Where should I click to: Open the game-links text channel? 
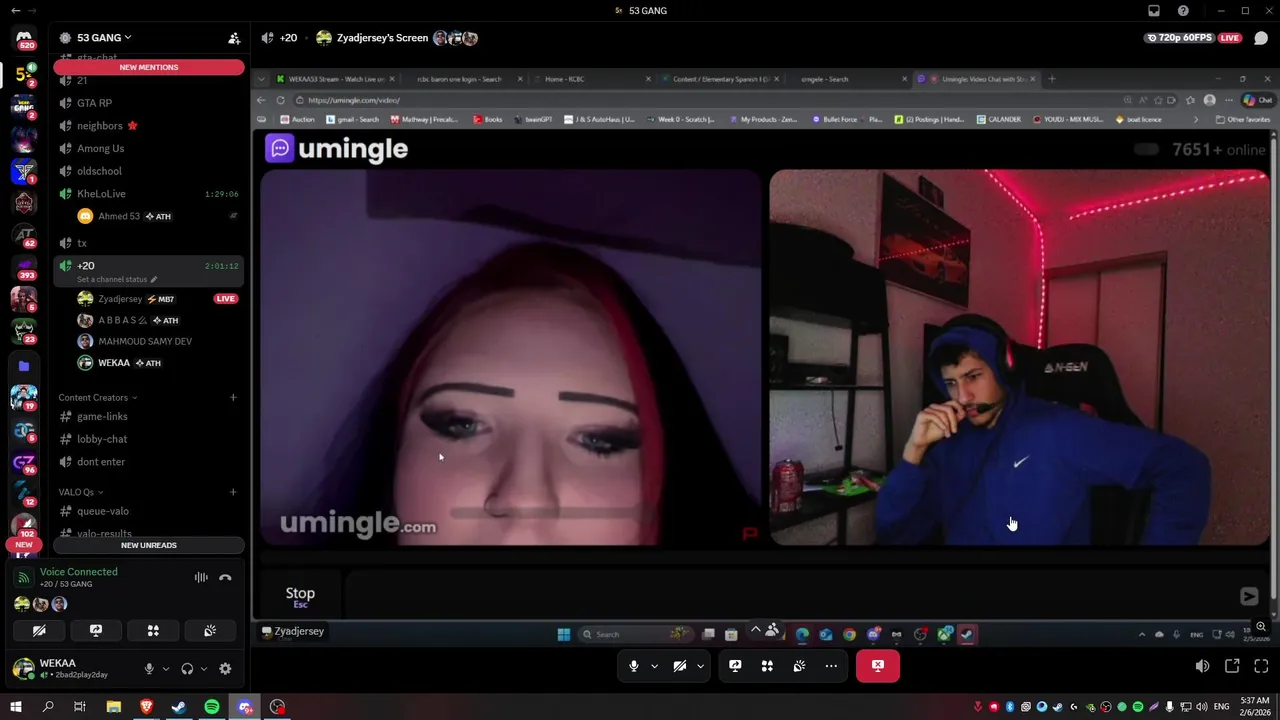150,416
